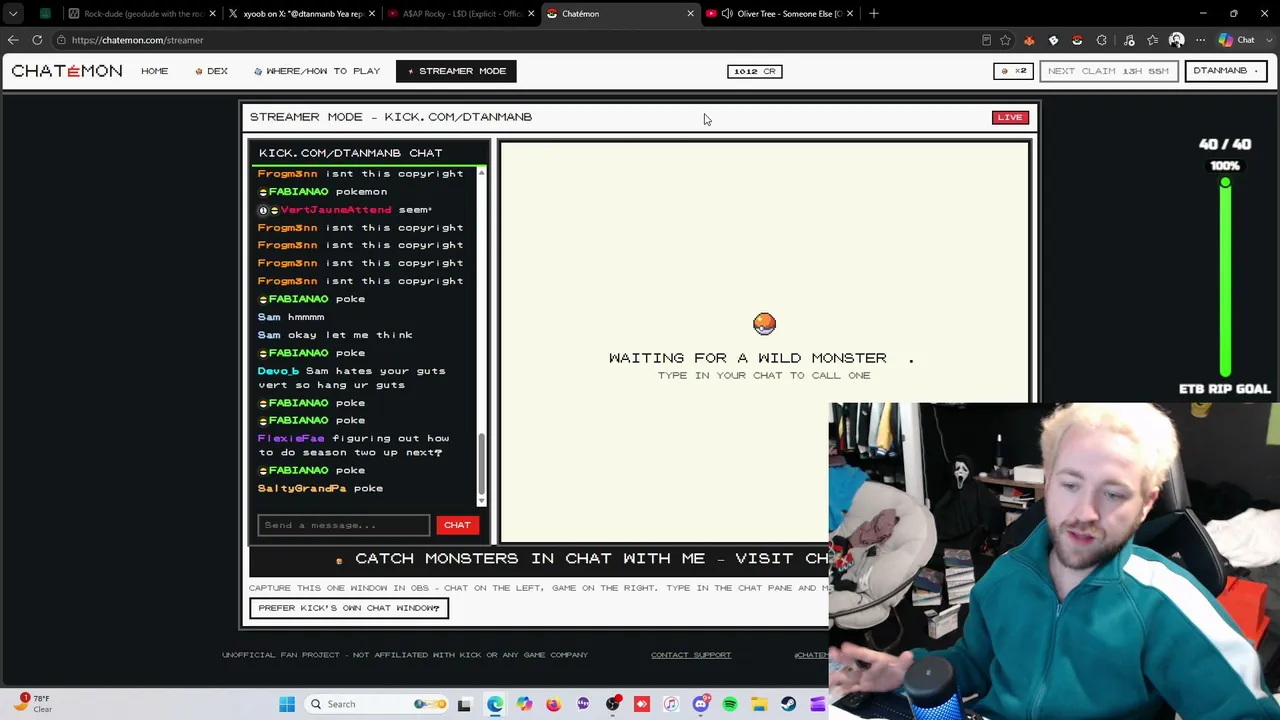Click the KICK.COM/DTANMANB CHAT header
The image size is (1280, 720).
tap(350, 153)
